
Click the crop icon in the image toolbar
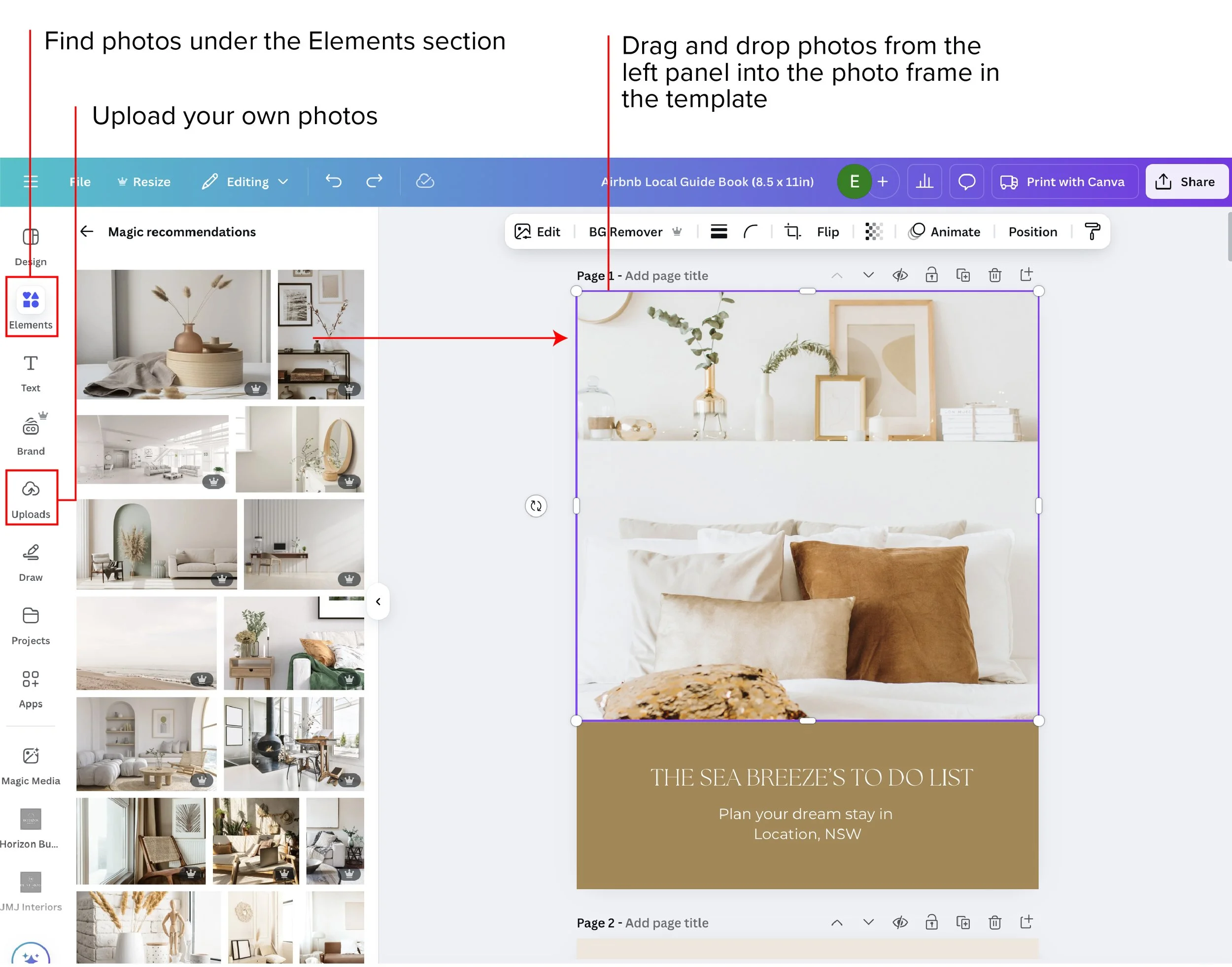792,232
